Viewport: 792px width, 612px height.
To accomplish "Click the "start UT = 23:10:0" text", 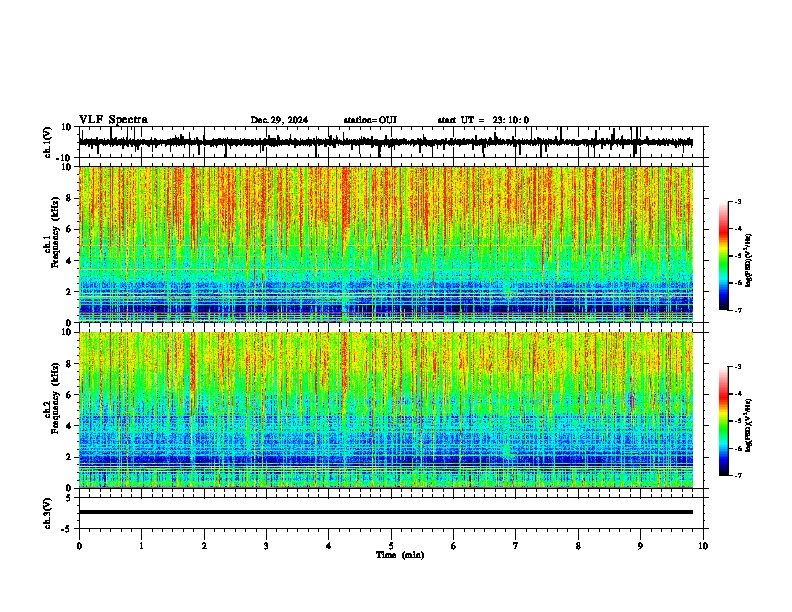I will click(x=483, y=120).
